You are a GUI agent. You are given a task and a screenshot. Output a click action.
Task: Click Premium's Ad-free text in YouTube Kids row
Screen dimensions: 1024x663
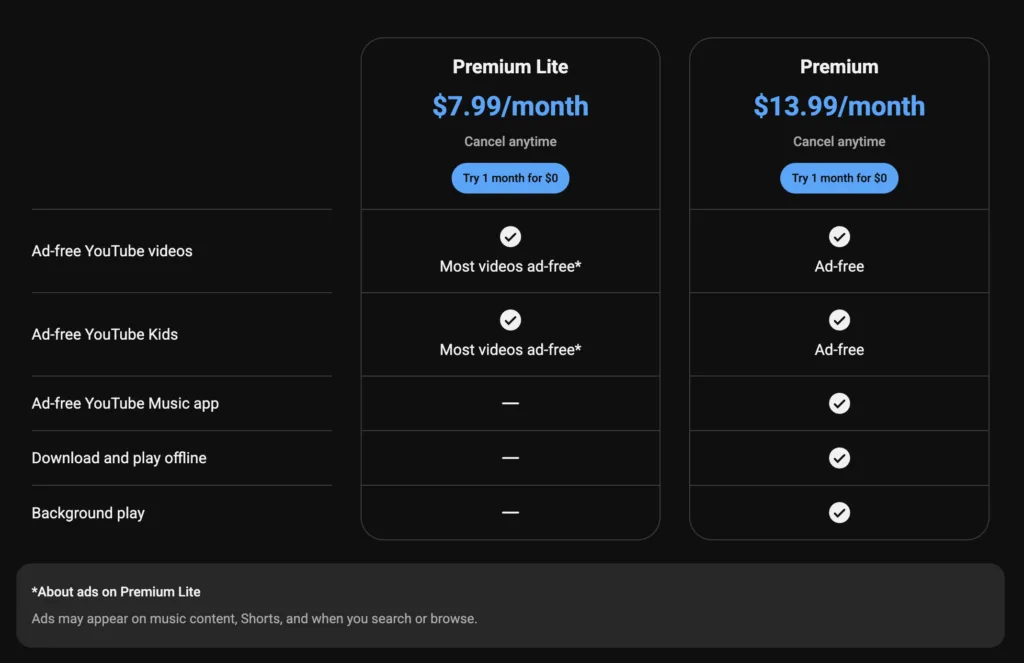[839, 350]
